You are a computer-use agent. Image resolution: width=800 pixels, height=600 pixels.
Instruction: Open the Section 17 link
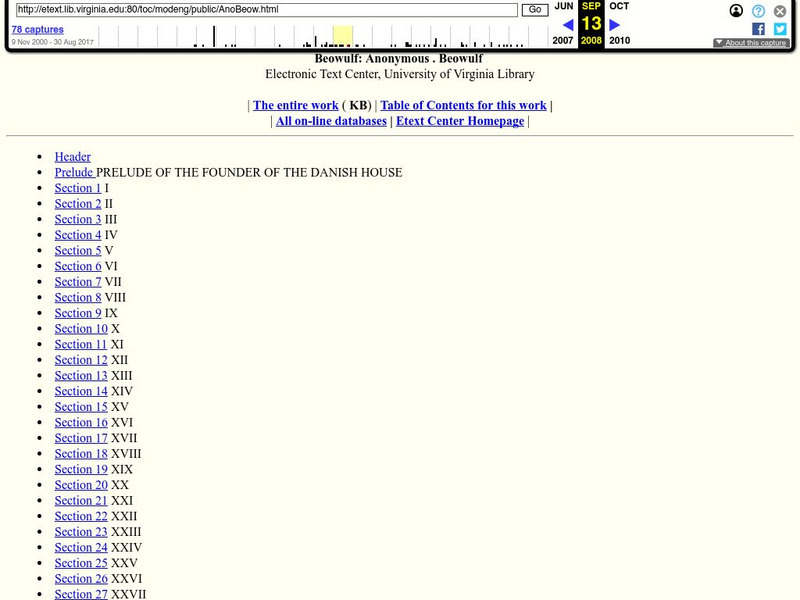point(81,438)
